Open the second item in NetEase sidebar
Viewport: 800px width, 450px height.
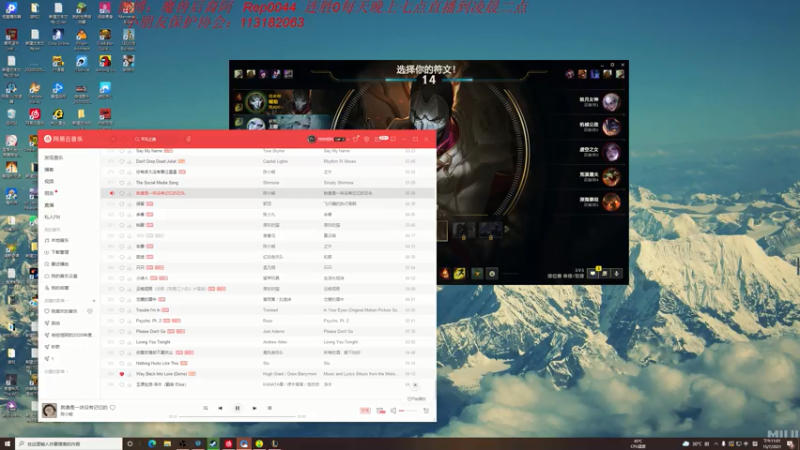[49, 169]
